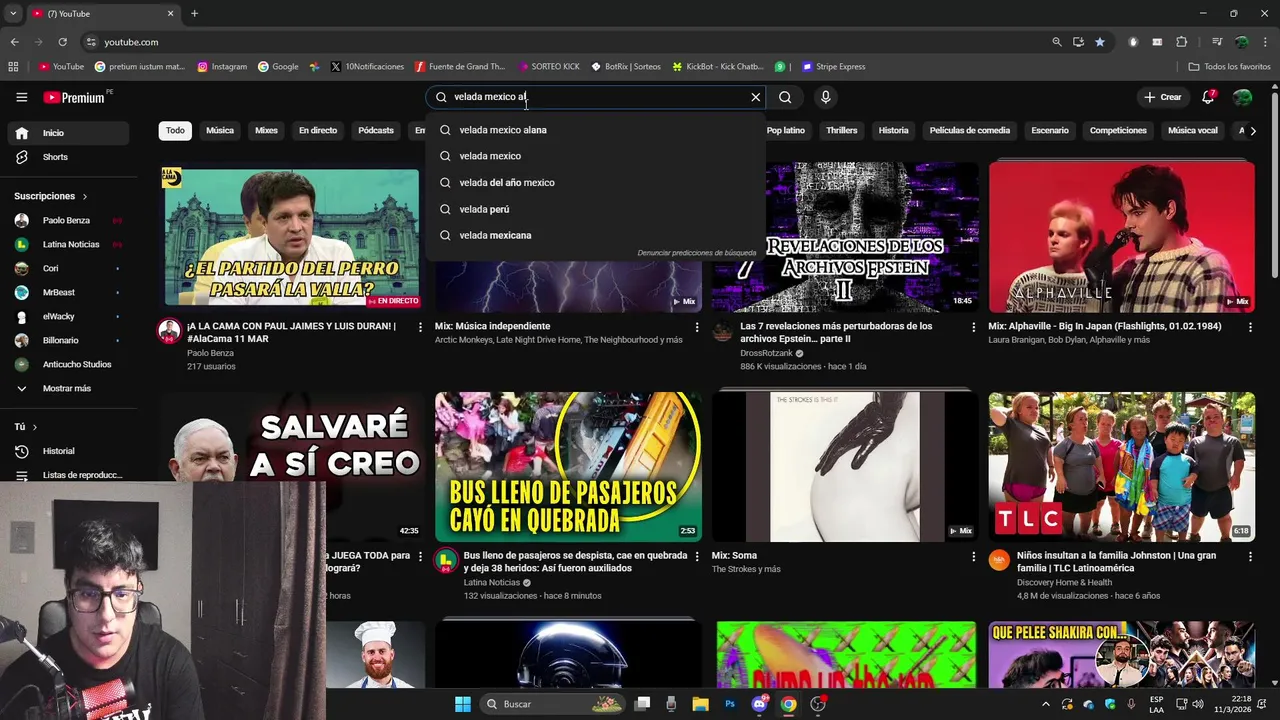
Task: Click the magnifier search button
Action: tap(785, 97)
